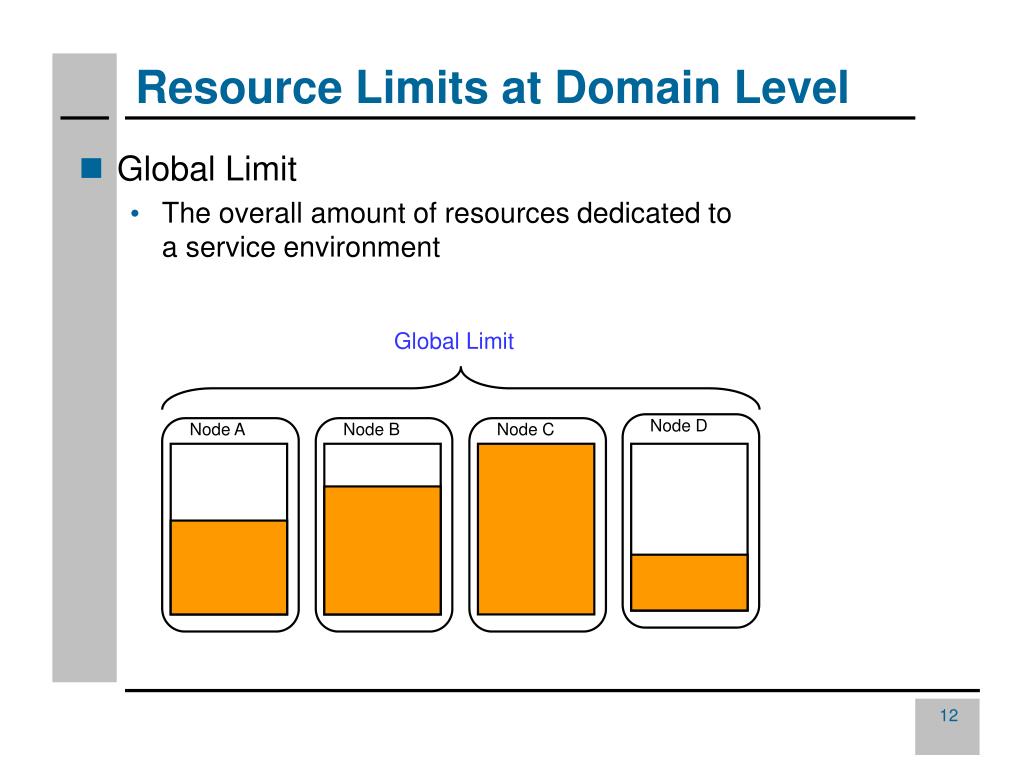Screen dimensions: 1024x768
Task: Select the curly brace above the nodes
Action: 461,389
